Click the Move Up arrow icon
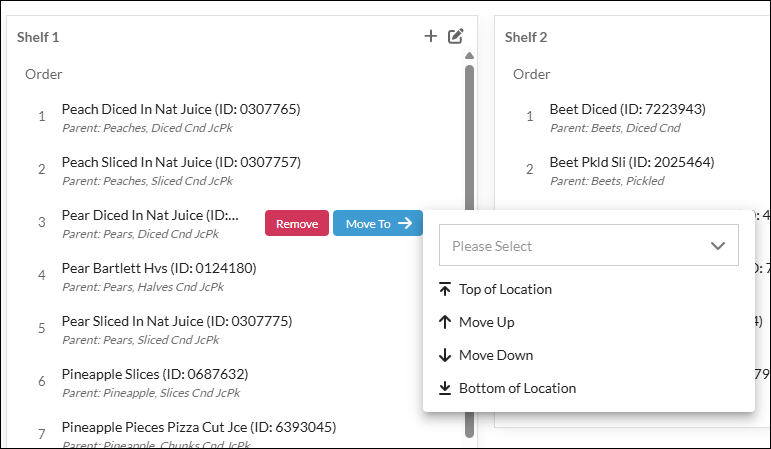 445,322
